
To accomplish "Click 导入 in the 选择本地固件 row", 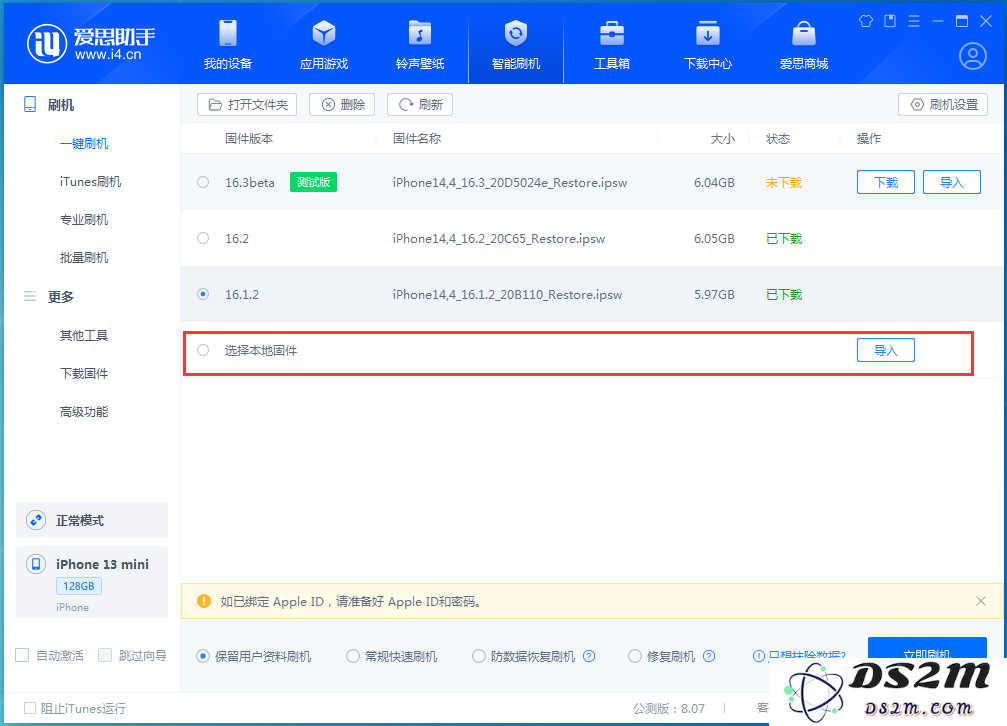I will click(x=886, y=350).
